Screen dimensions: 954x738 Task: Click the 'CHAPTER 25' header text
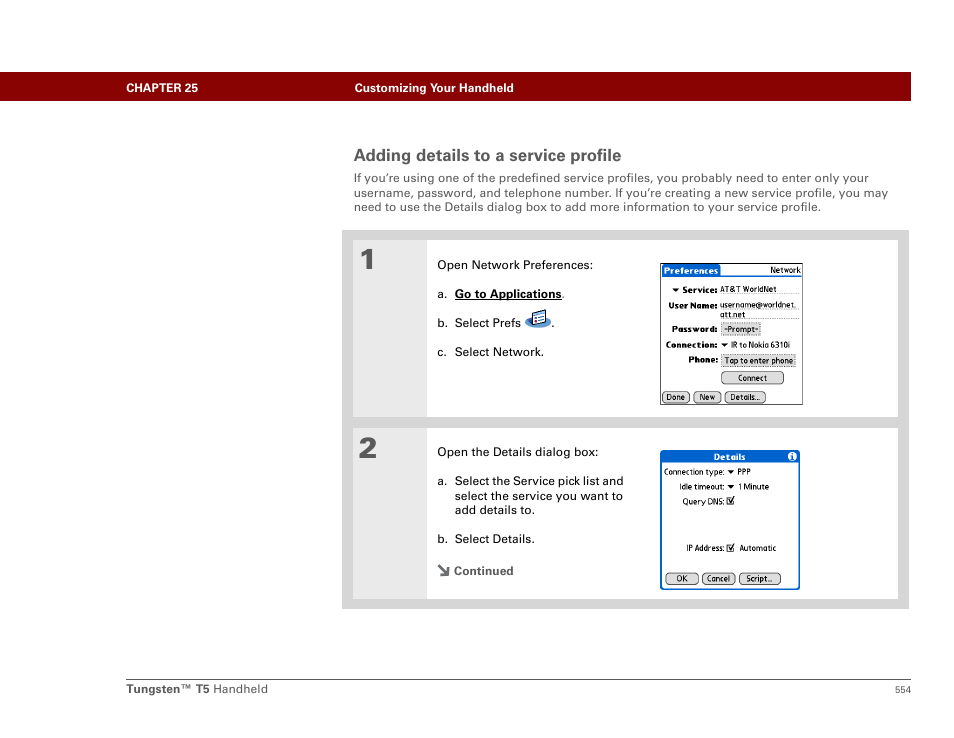[x=162, y=88]
